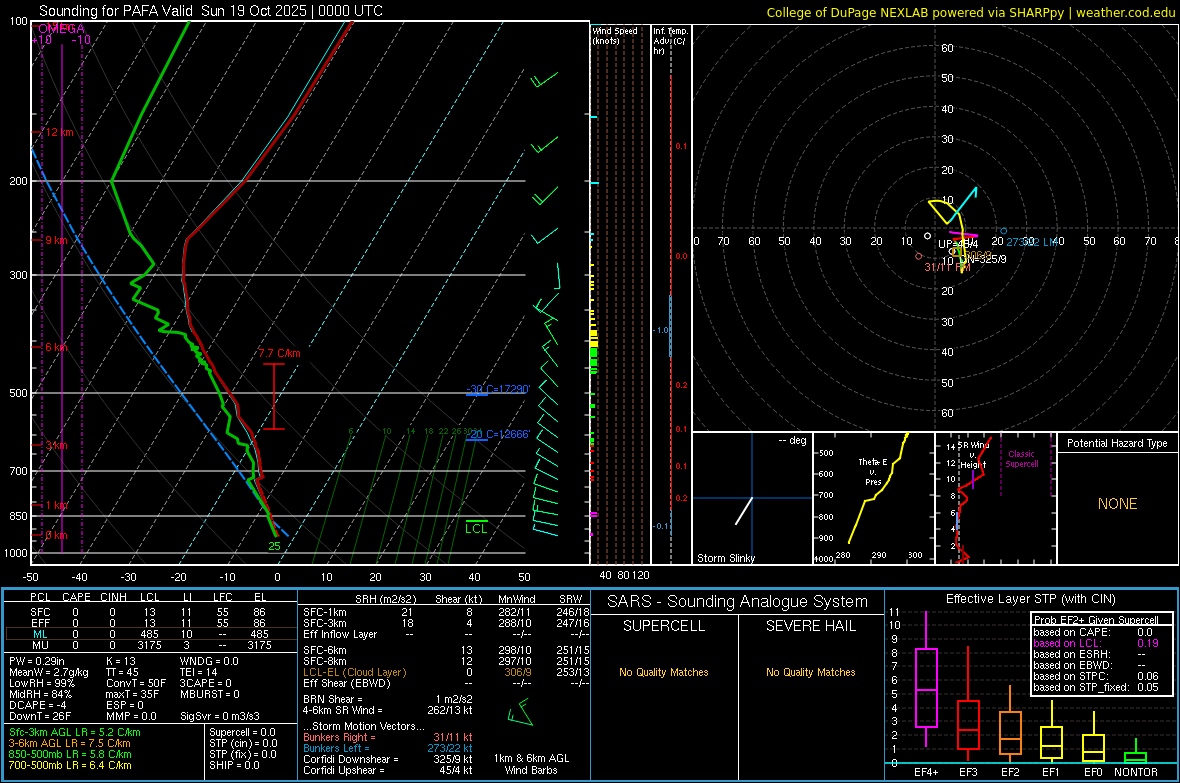
Task: Click the 'Theta-E v. Pres' label
Action: 873,472
